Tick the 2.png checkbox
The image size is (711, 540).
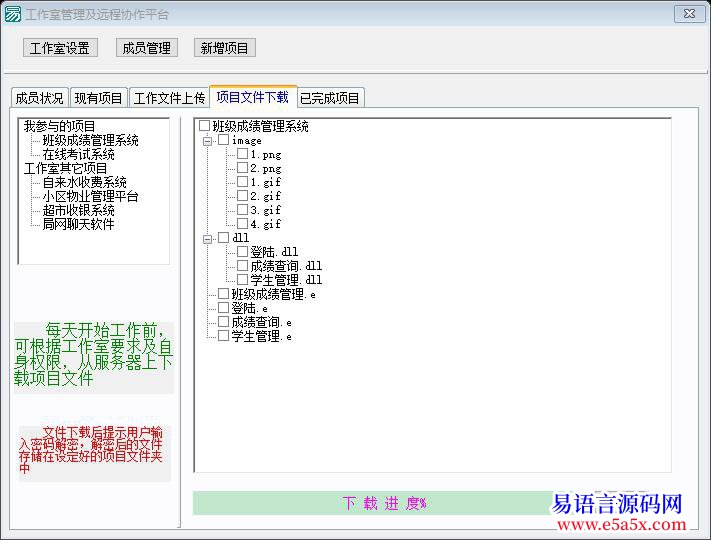tap(243, 168)
